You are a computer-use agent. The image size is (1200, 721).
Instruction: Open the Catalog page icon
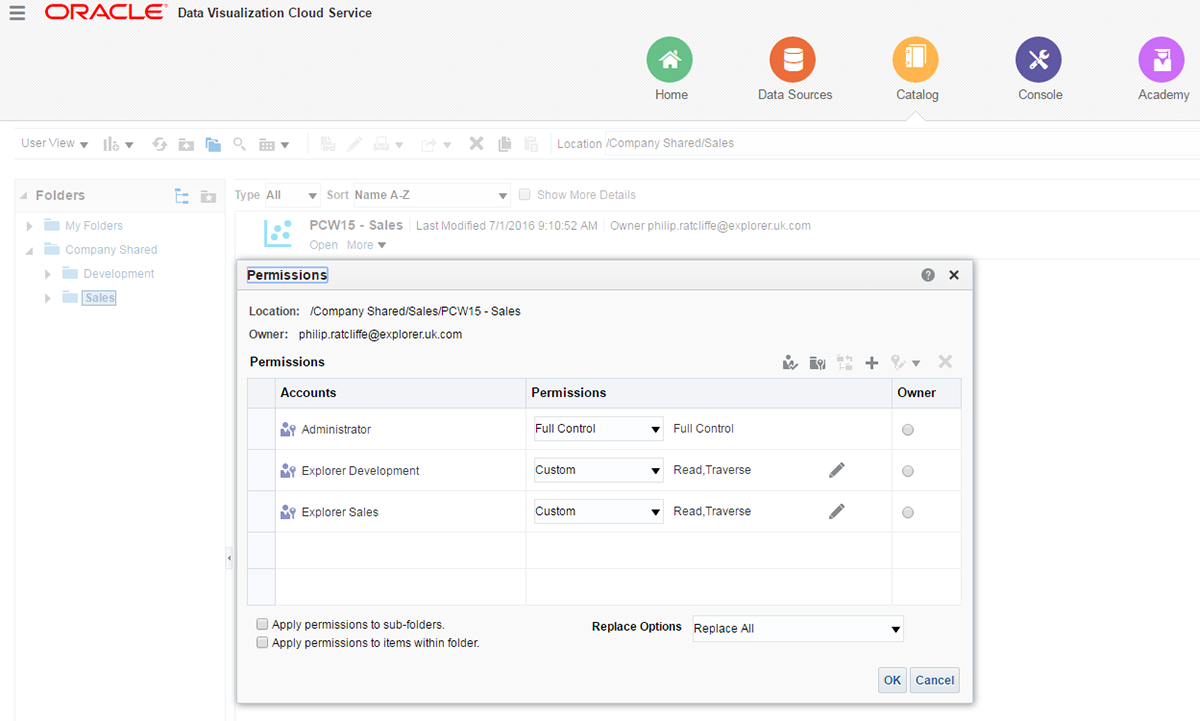tap(916, 60)
